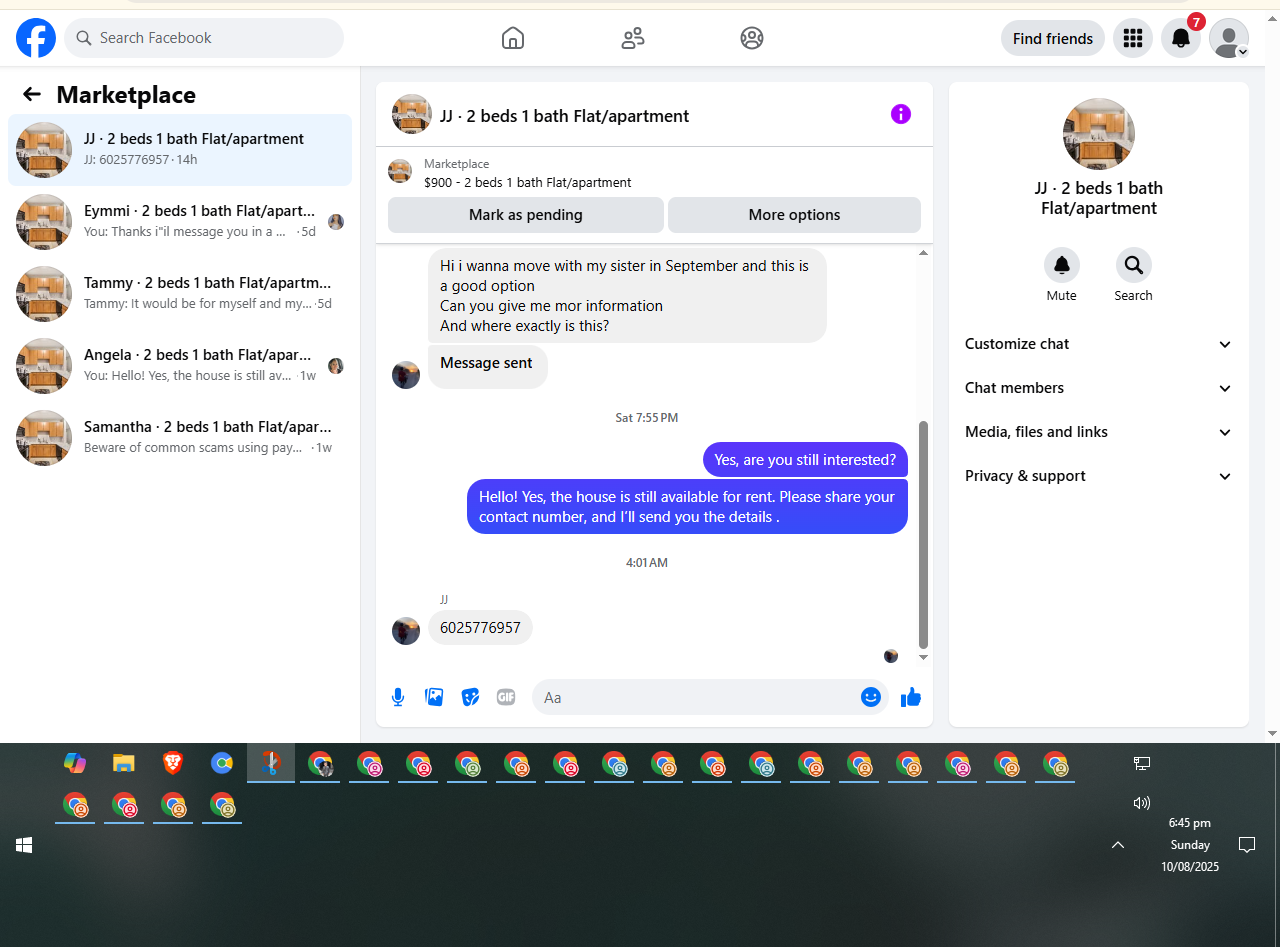The width and height of the screenshot is (1280, 947).
Task: Choose a sticker using sticker icon
Action: tap(470, 697)
